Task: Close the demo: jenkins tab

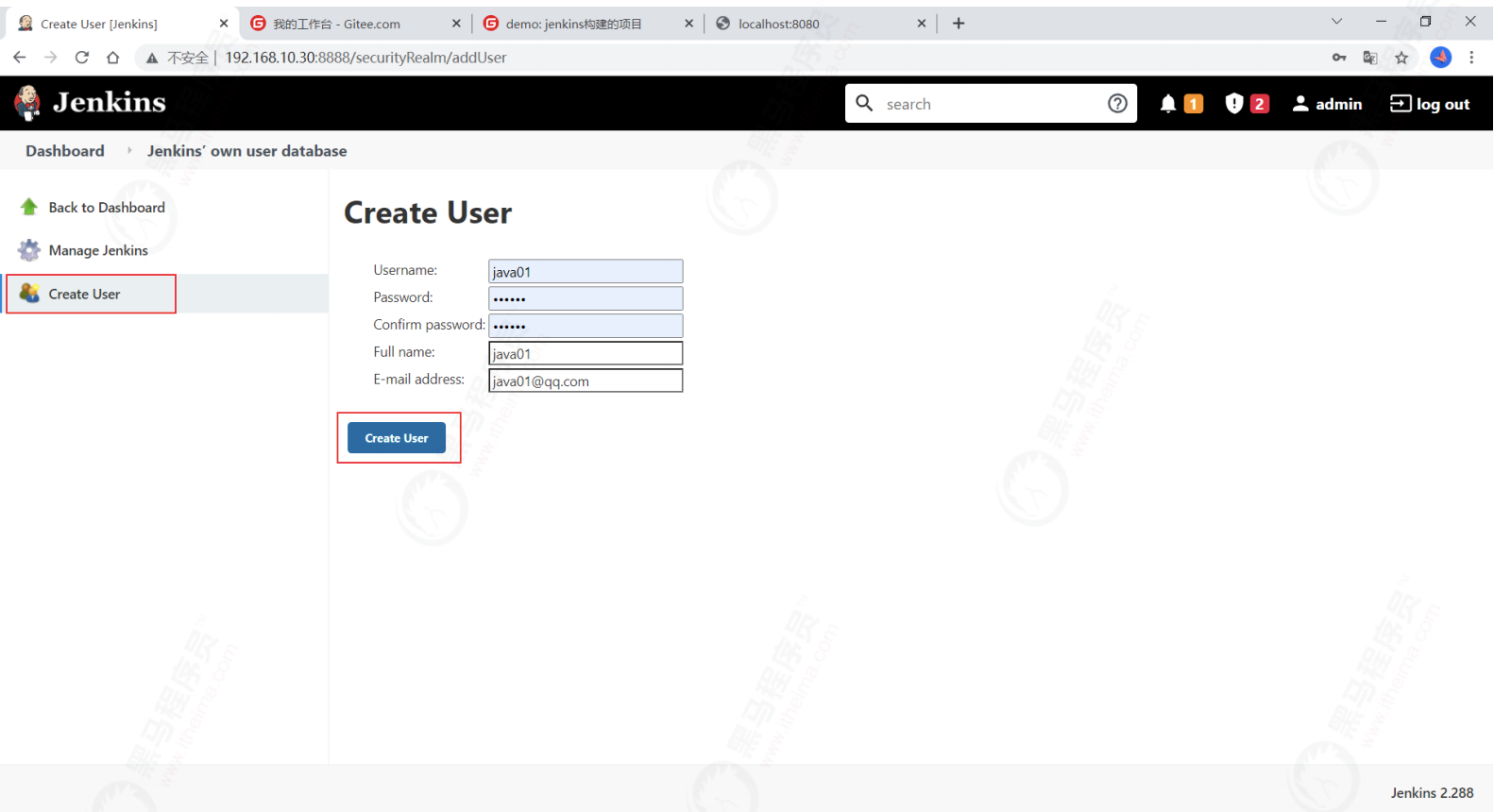Action: (x=688, y=24)
